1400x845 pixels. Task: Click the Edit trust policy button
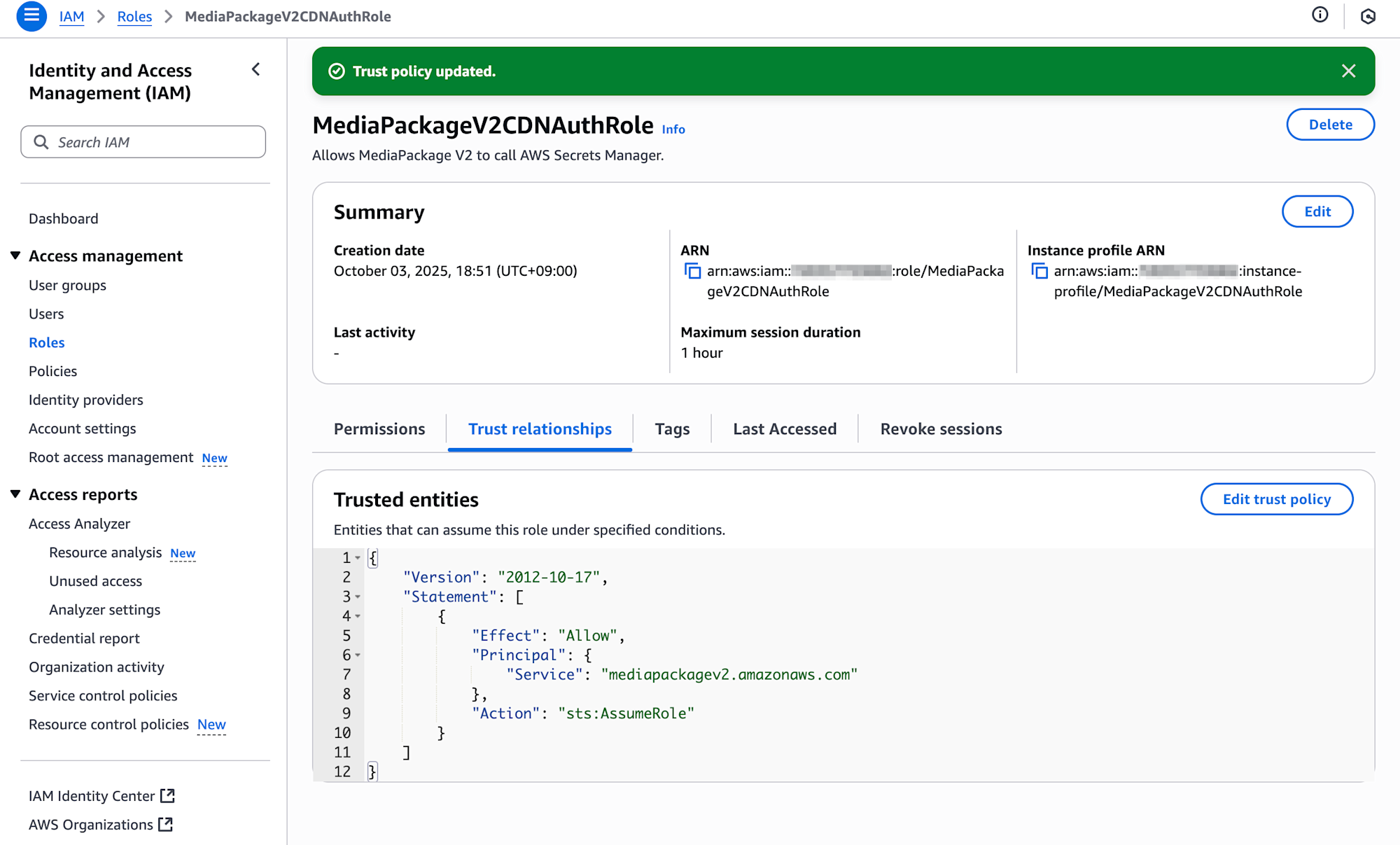(1276, 499)
